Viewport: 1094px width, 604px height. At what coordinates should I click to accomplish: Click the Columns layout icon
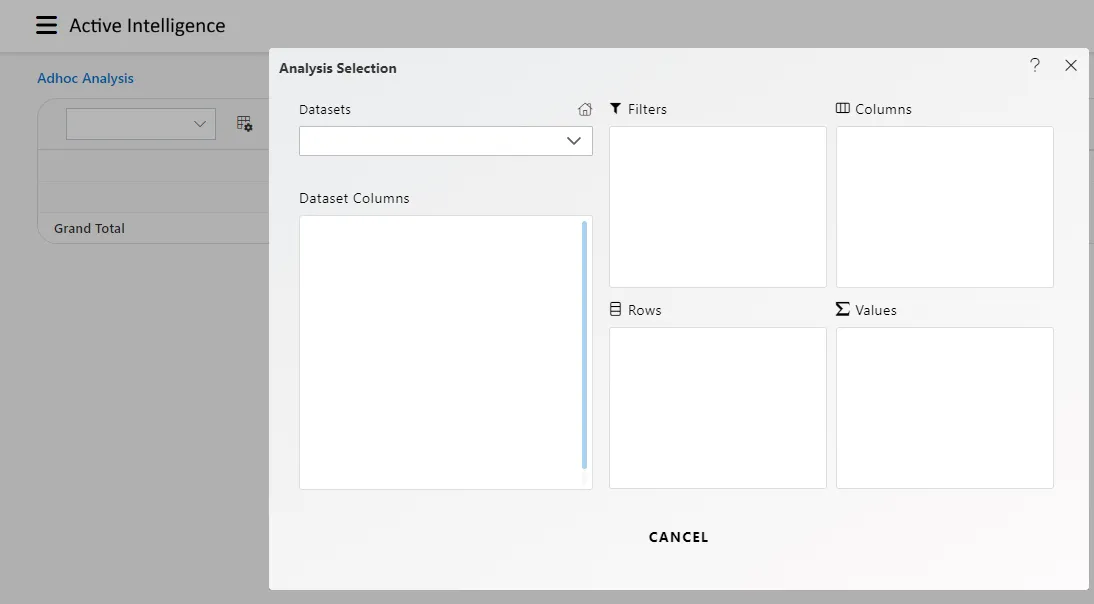click(843, 108)
